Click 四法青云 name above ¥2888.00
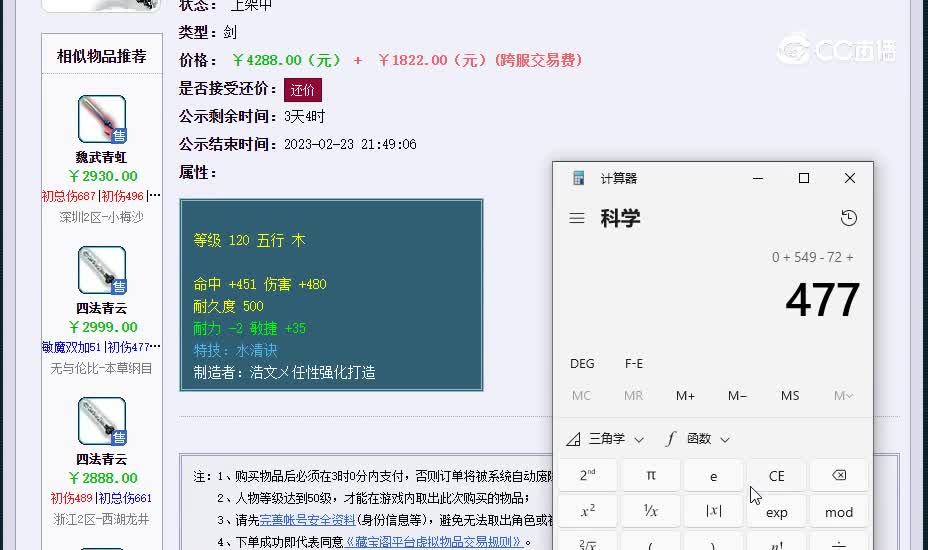Image resolution: width=928 pixels, height=550 pixels. click(x=101, y=459)
